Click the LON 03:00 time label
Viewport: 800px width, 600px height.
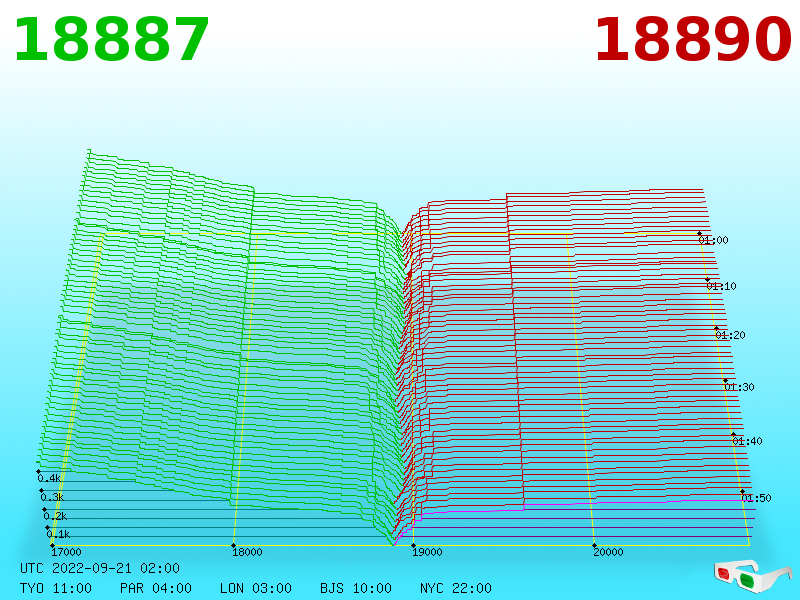(256, 588)
